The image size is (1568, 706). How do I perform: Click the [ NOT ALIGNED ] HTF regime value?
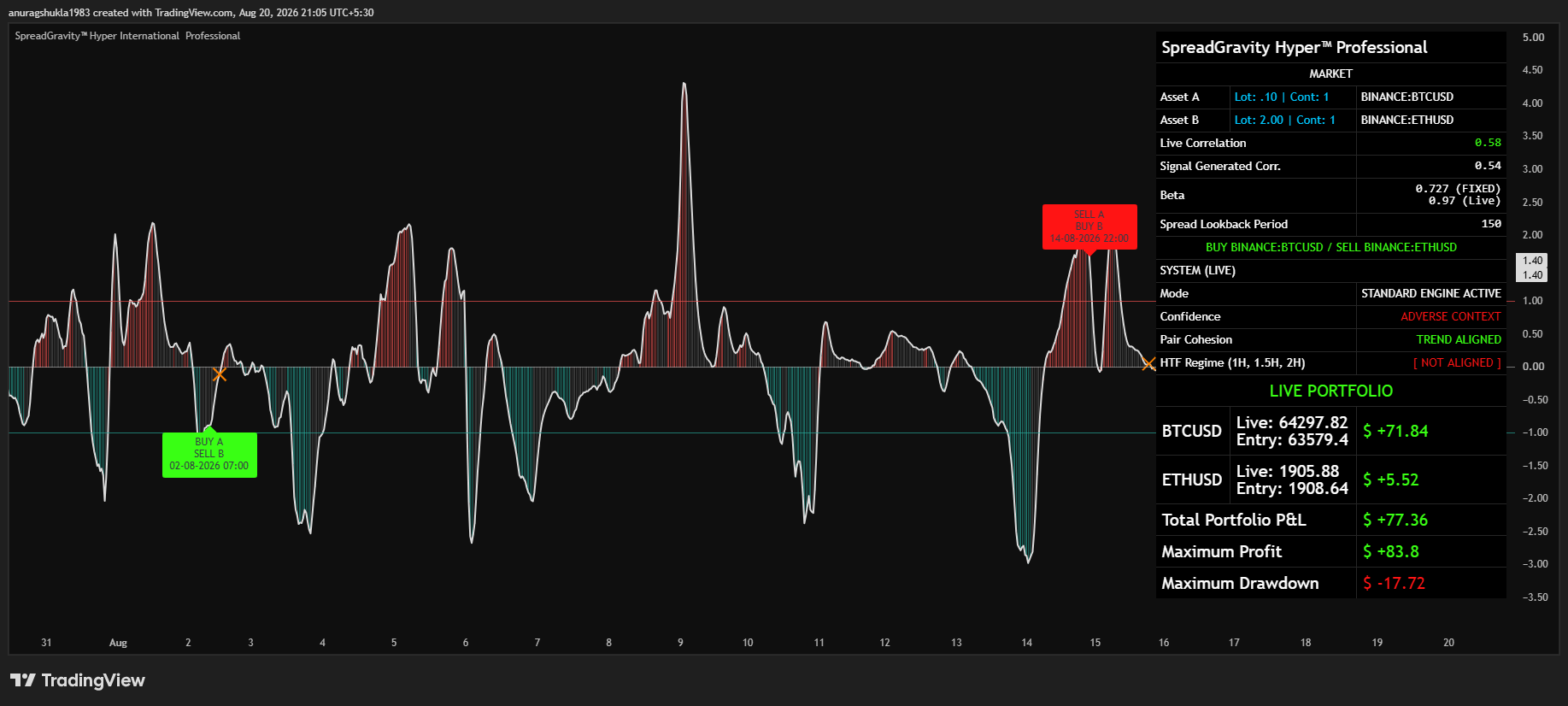tap(1457, 363)
